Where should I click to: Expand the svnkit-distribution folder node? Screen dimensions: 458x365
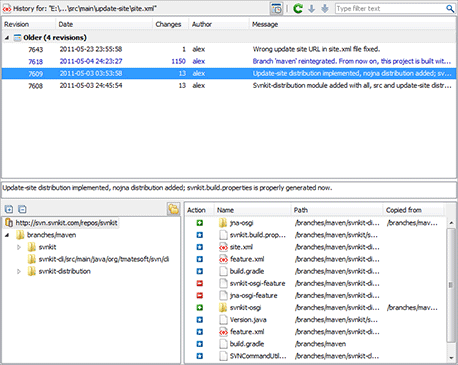pos(19,272)
